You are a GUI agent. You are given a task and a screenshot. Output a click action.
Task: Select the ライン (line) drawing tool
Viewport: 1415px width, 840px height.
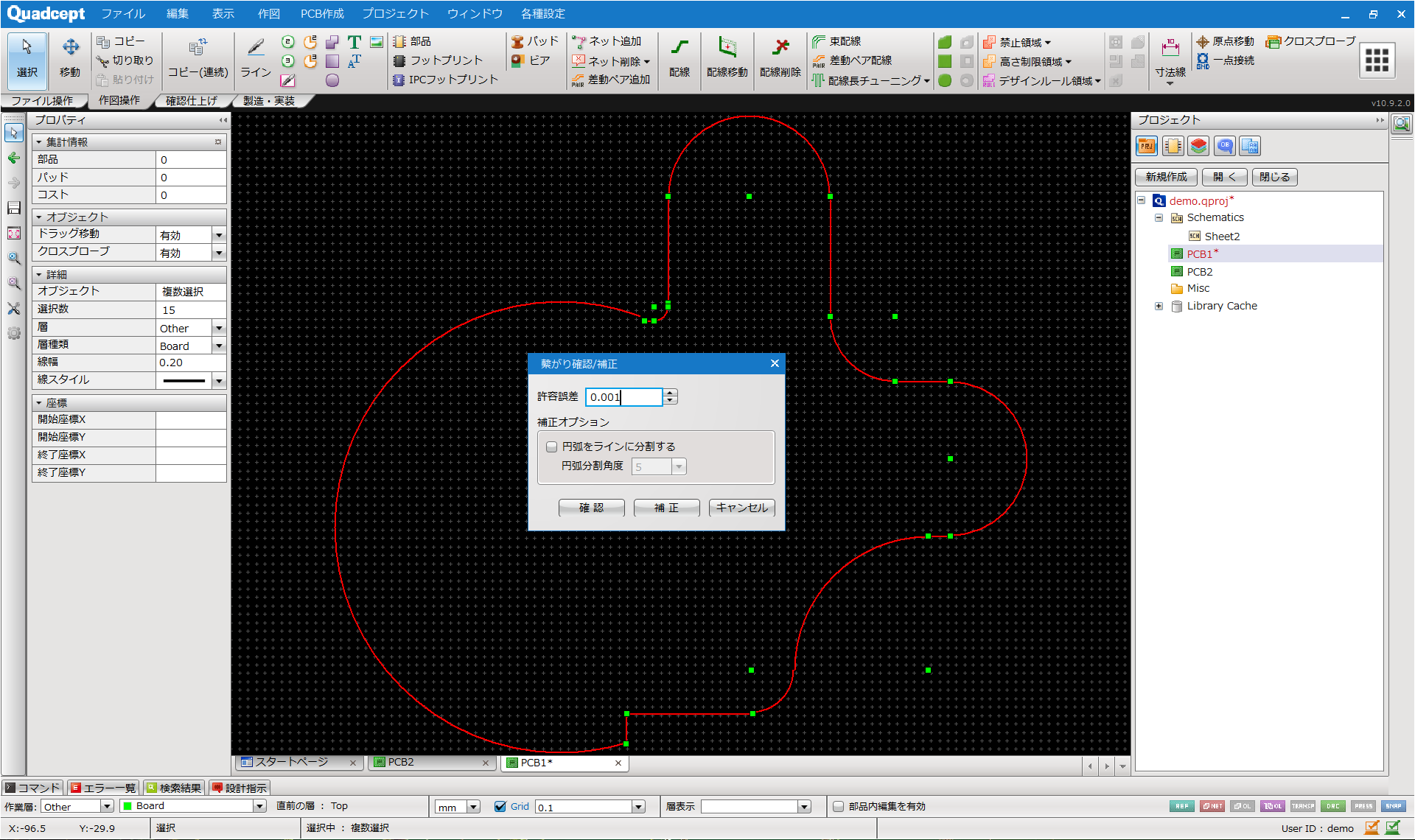[256, 57]
